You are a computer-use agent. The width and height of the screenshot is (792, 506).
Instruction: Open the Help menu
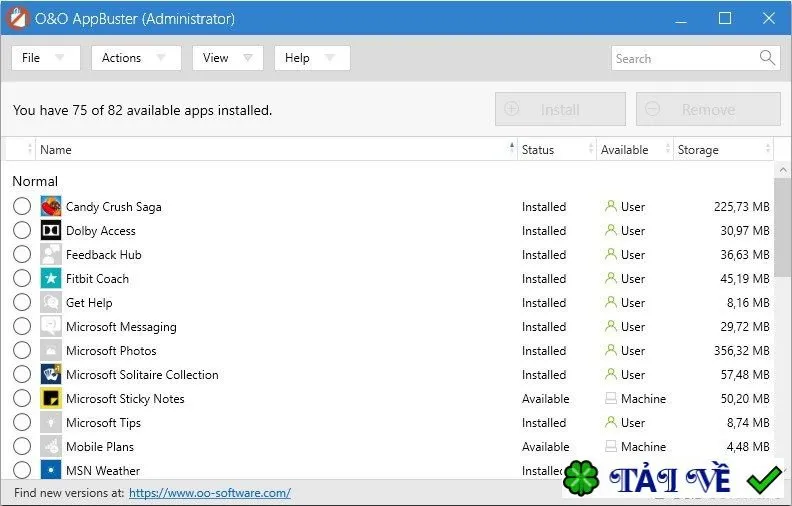[x=312, y=58]
